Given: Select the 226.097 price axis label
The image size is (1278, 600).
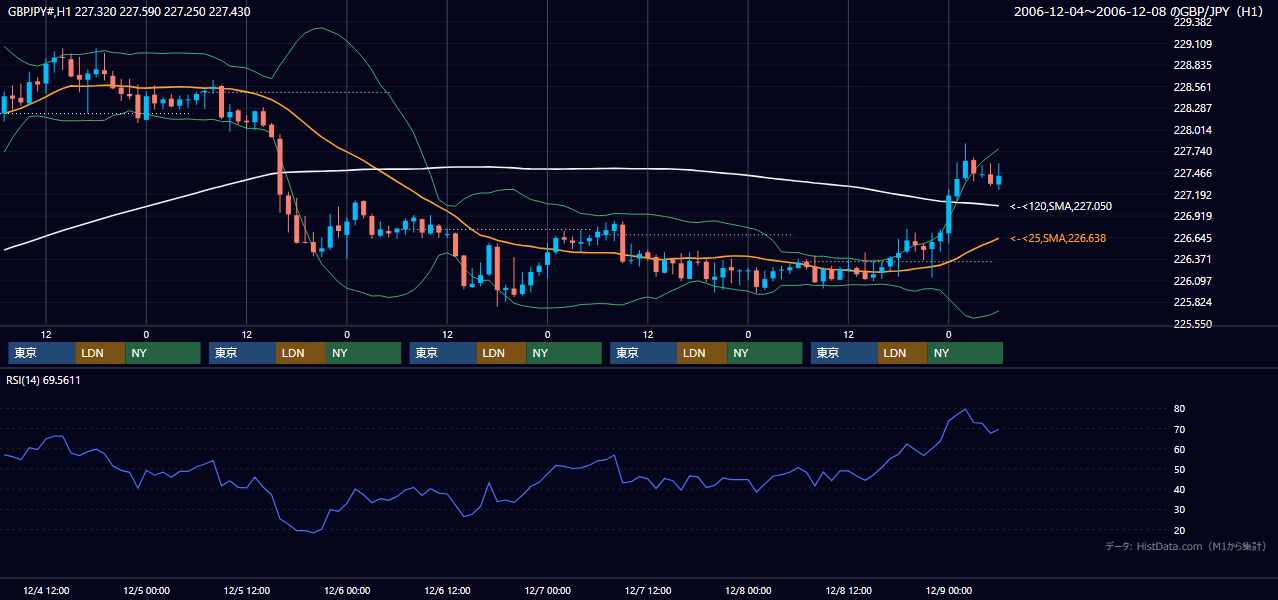Looking at the screenshot, I should (x=1193, y=281).
